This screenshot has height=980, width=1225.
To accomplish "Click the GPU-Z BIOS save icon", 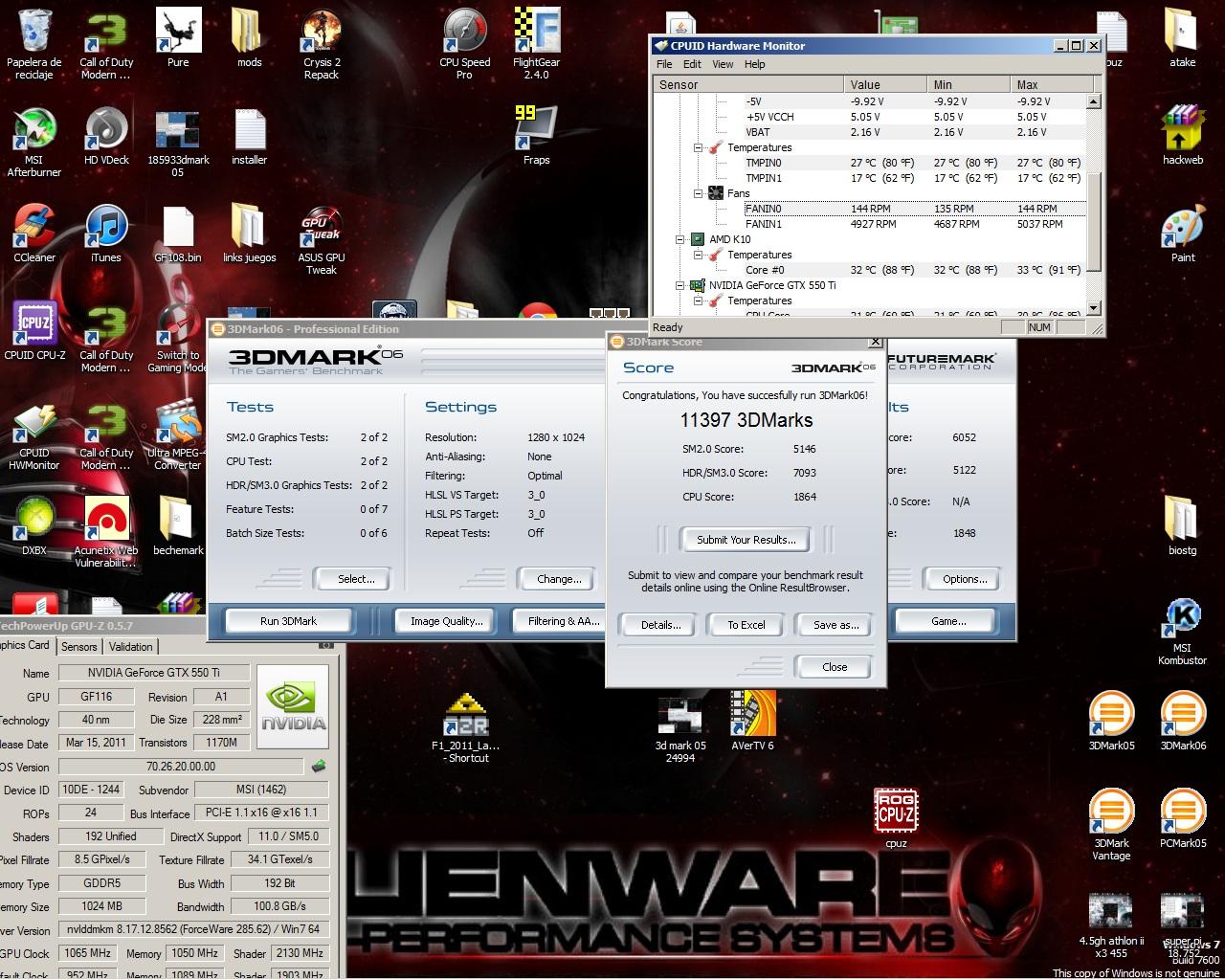I will (x=319, y=766).
